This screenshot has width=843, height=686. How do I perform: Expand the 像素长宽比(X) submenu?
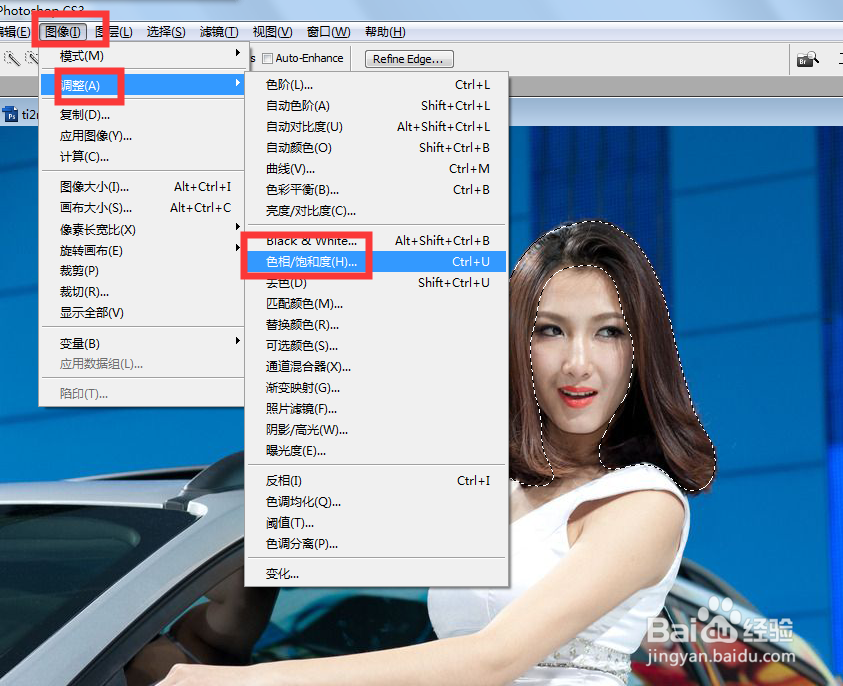click(142, 230)
